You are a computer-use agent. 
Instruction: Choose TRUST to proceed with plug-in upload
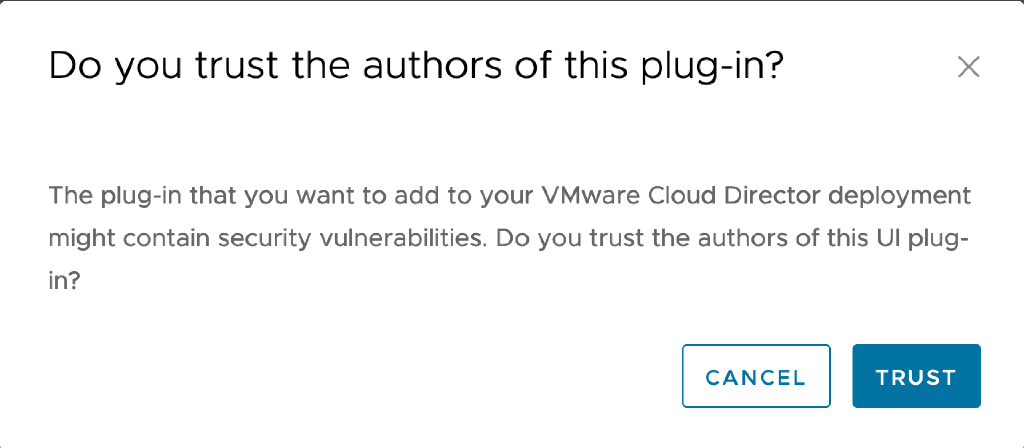point(916,377)
